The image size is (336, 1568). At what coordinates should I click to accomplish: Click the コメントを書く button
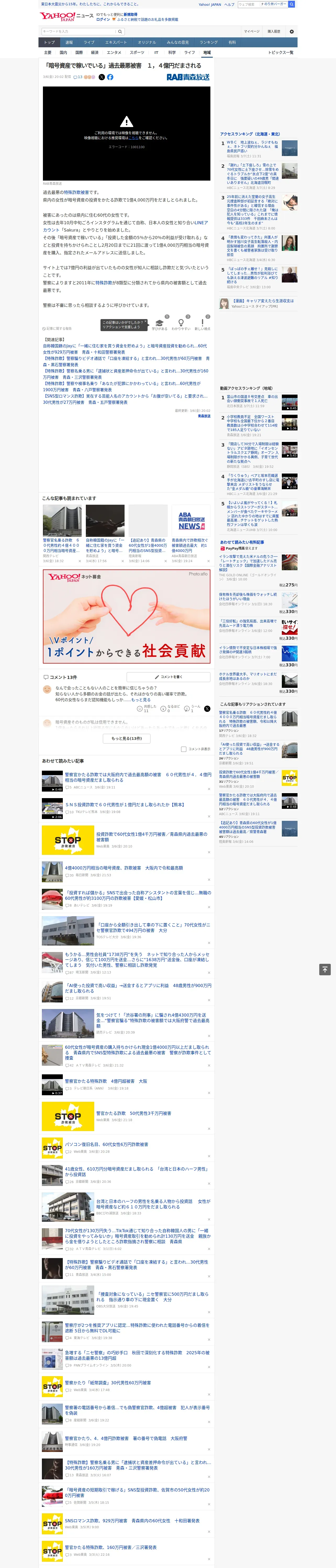(x=168, y=677)
